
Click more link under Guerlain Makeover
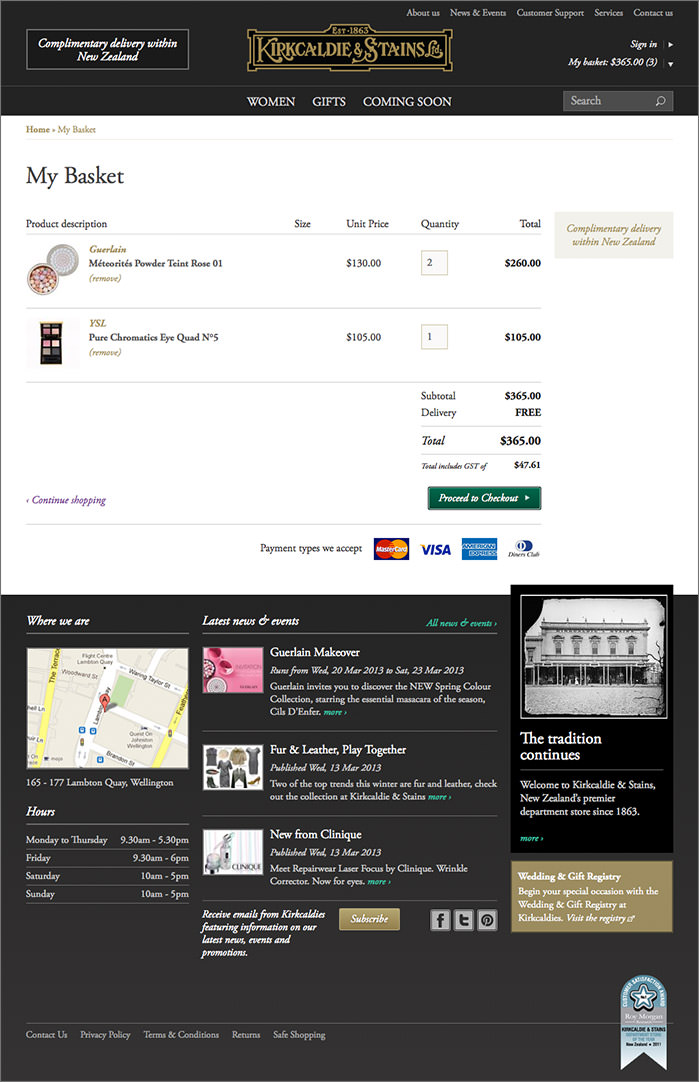335,712
